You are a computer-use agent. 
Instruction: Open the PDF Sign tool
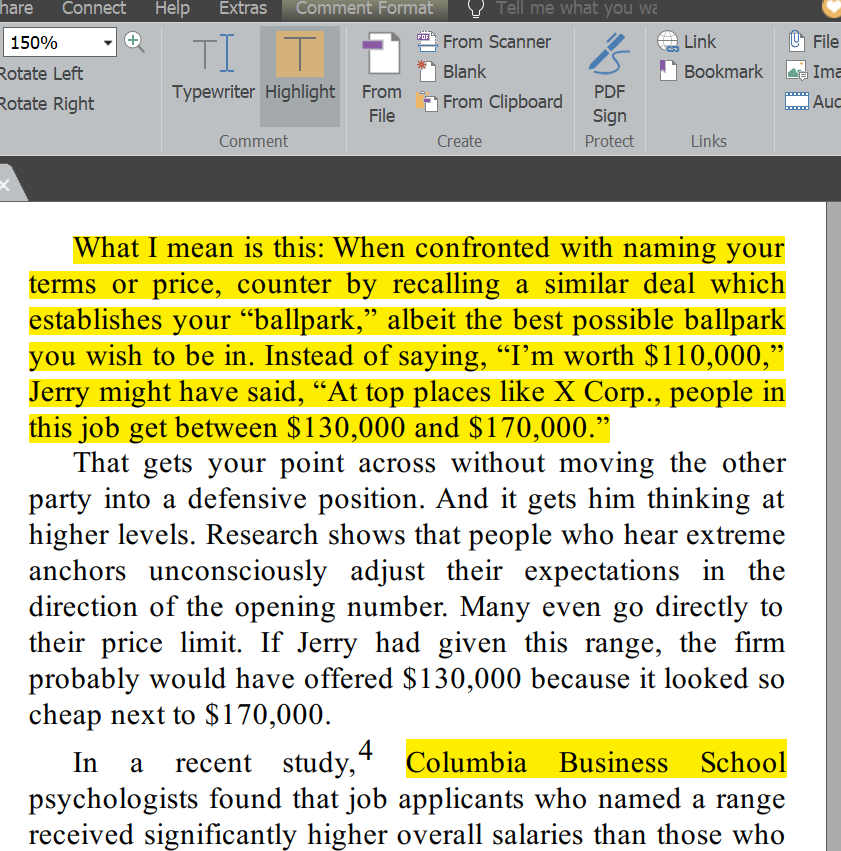click(x=609, y=75)
